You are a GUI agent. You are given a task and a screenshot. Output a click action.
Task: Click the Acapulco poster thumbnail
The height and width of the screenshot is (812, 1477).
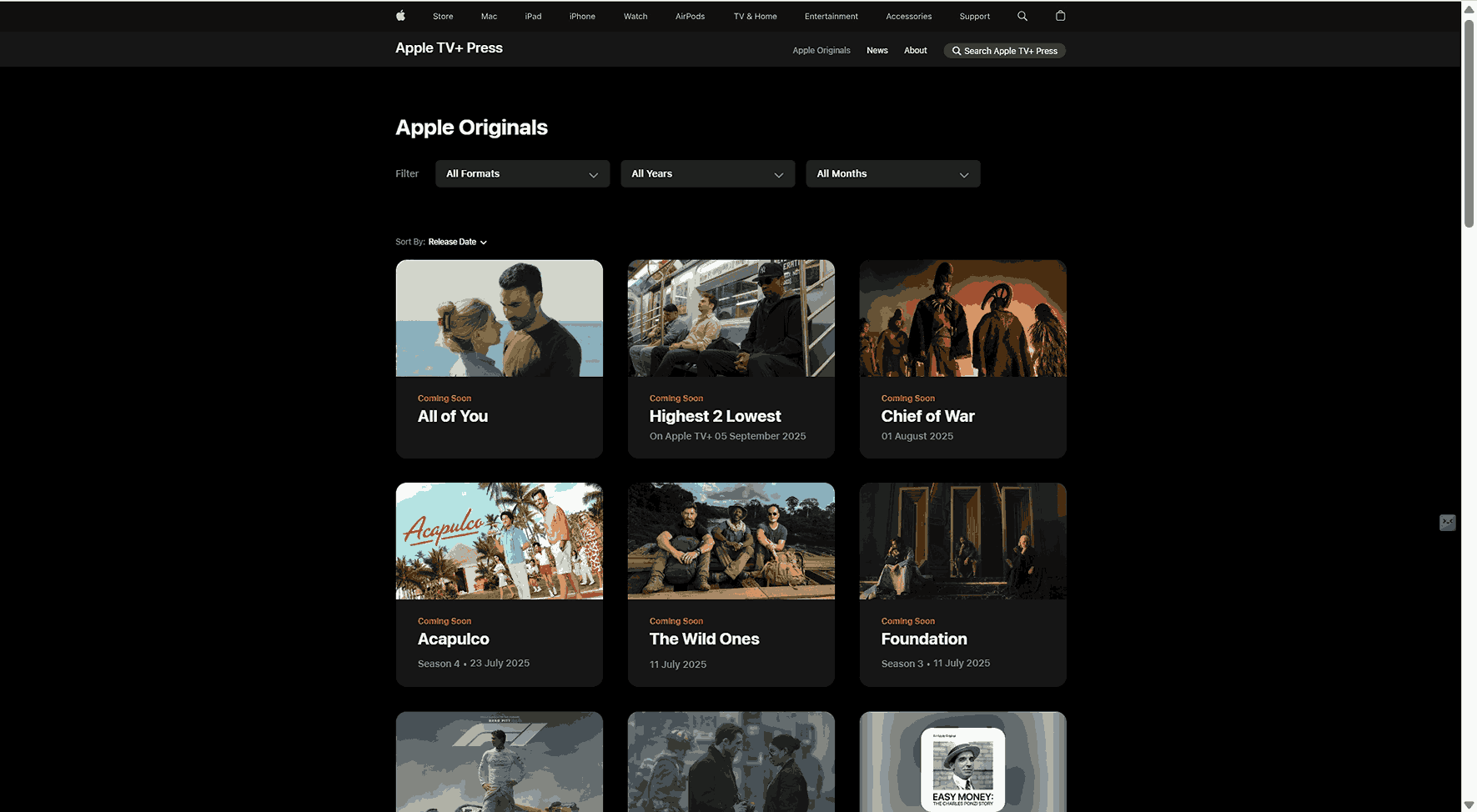point(499,541)
